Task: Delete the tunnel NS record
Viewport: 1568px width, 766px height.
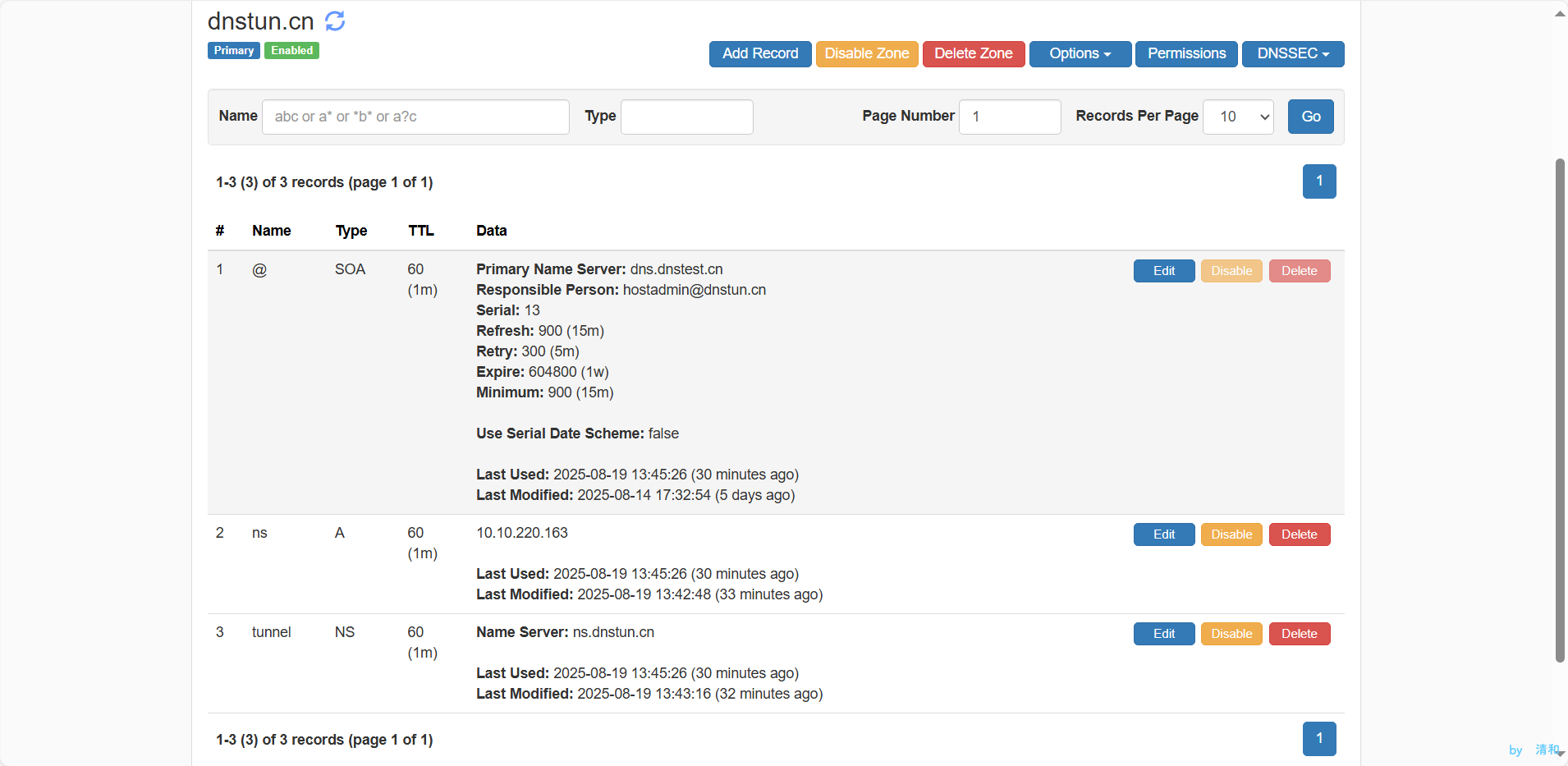Action: point(1299,634)
